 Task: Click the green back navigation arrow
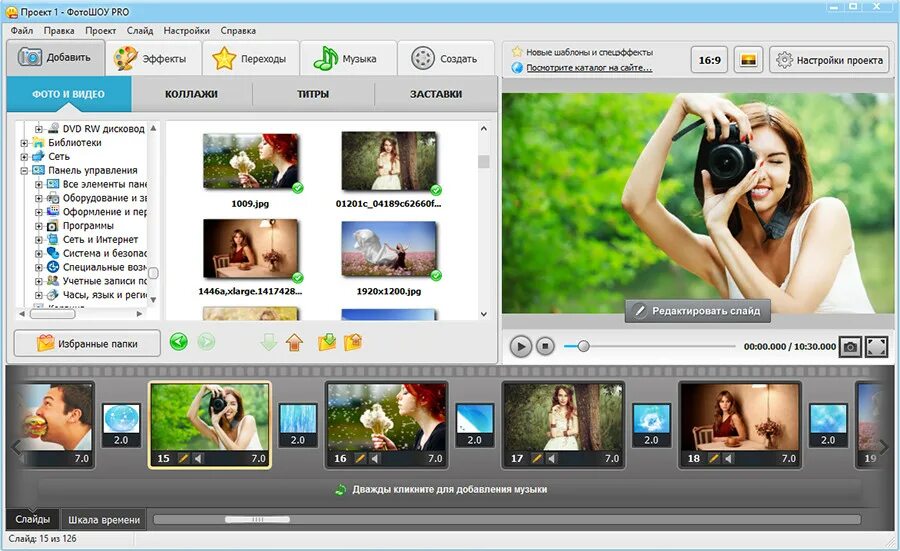pos(179,343)
